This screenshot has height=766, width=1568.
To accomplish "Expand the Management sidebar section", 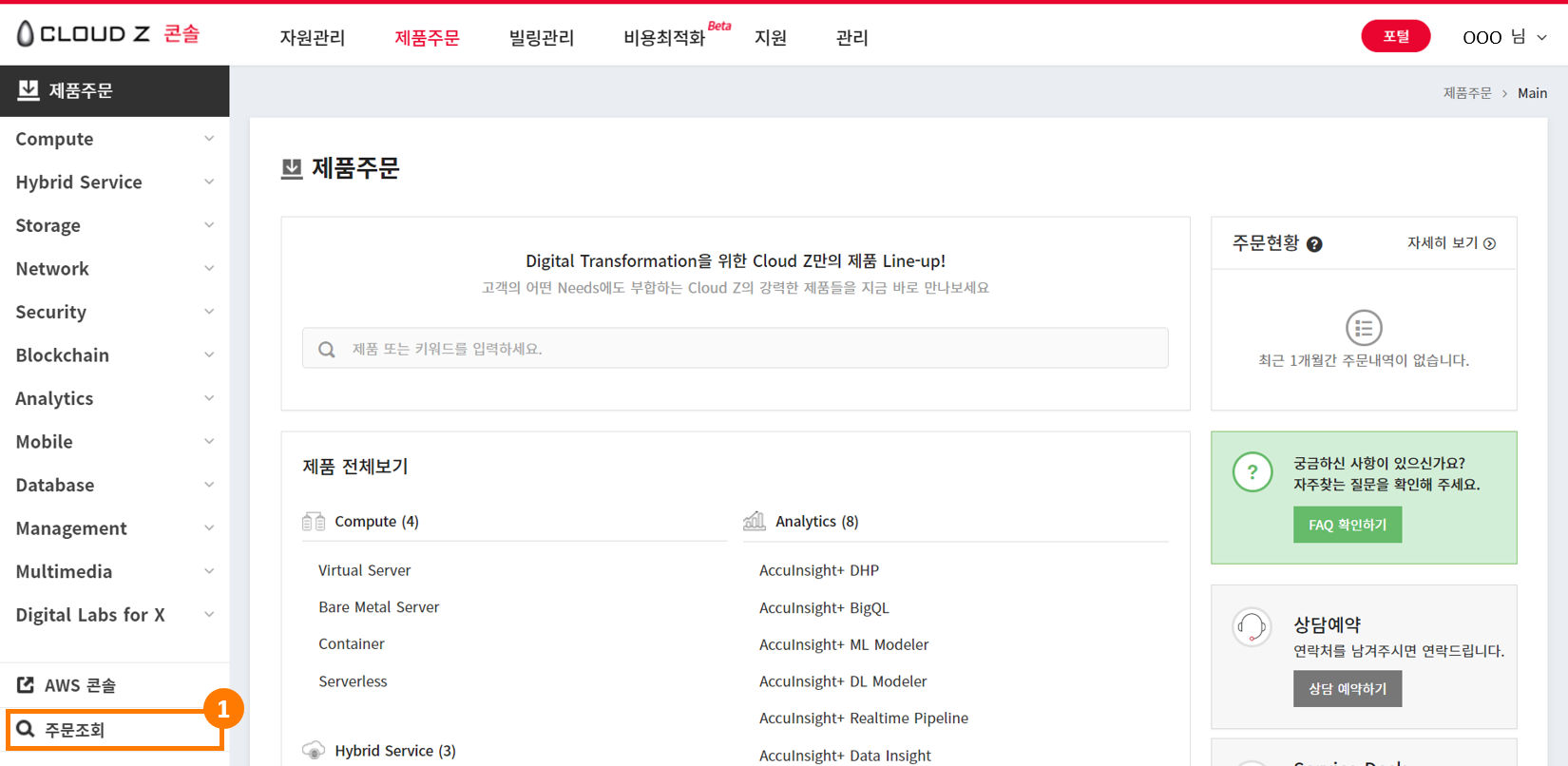I will (114, 528).
